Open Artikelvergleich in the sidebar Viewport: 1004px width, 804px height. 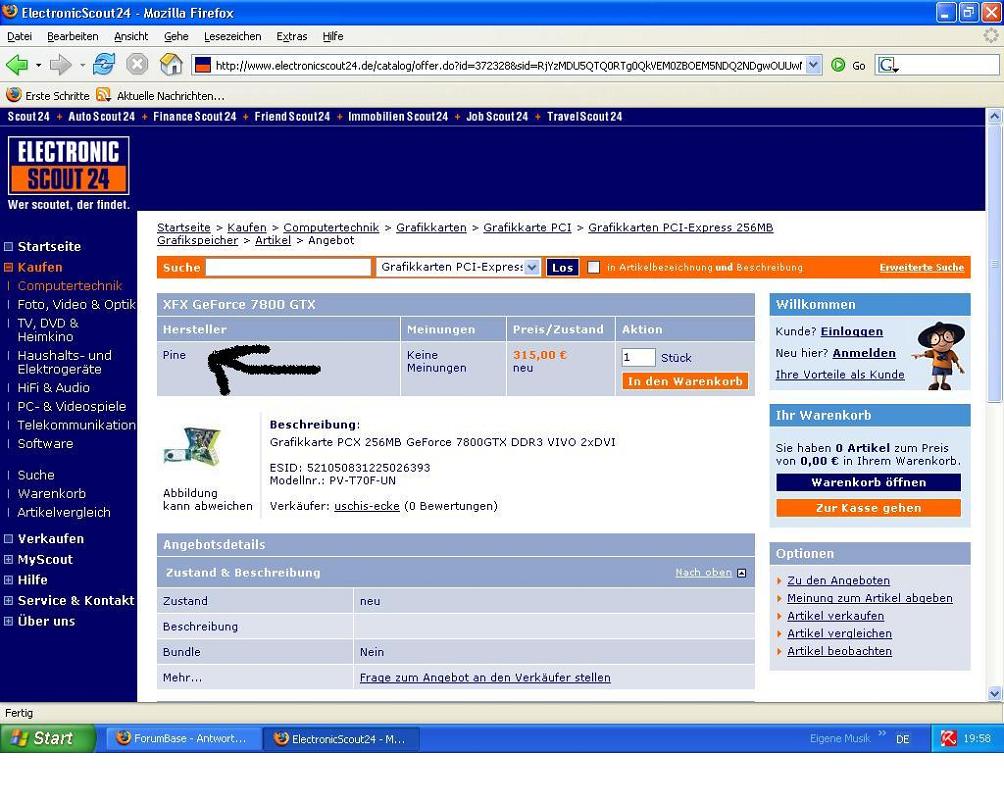tap(64, 512)
